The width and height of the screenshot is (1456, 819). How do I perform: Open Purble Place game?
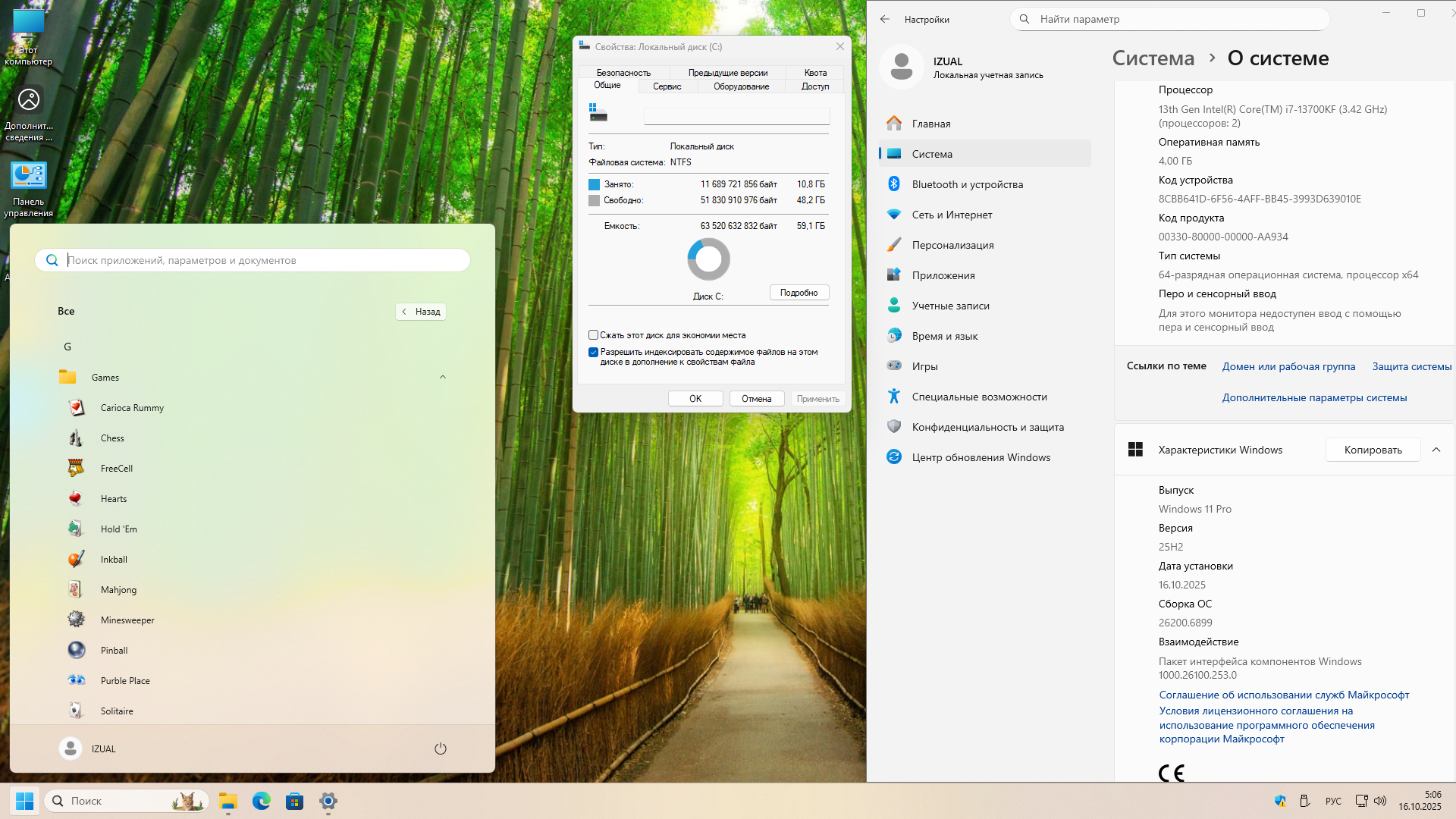pos(124,681)
